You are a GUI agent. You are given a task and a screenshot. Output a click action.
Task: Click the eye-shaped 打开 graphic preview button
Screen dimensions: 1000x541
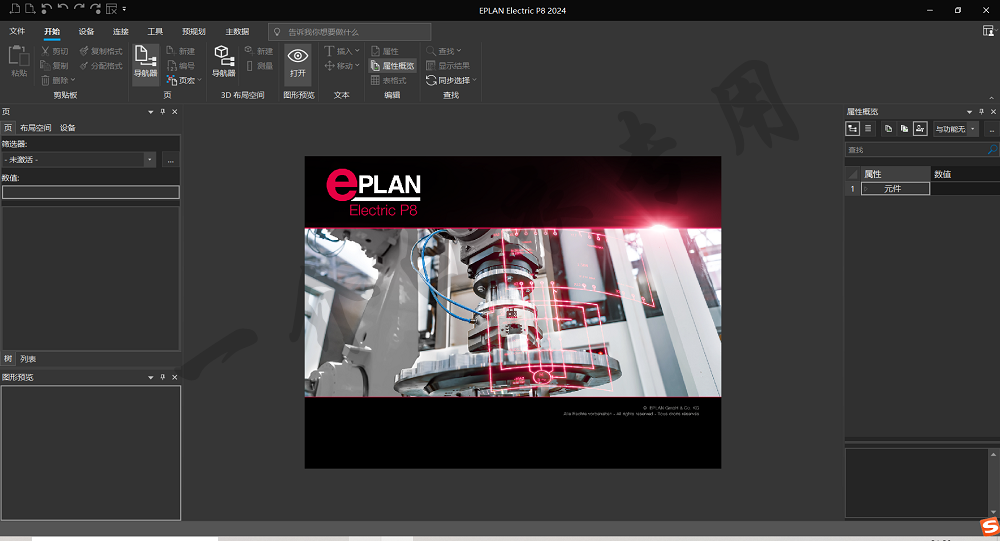(298, 62)
